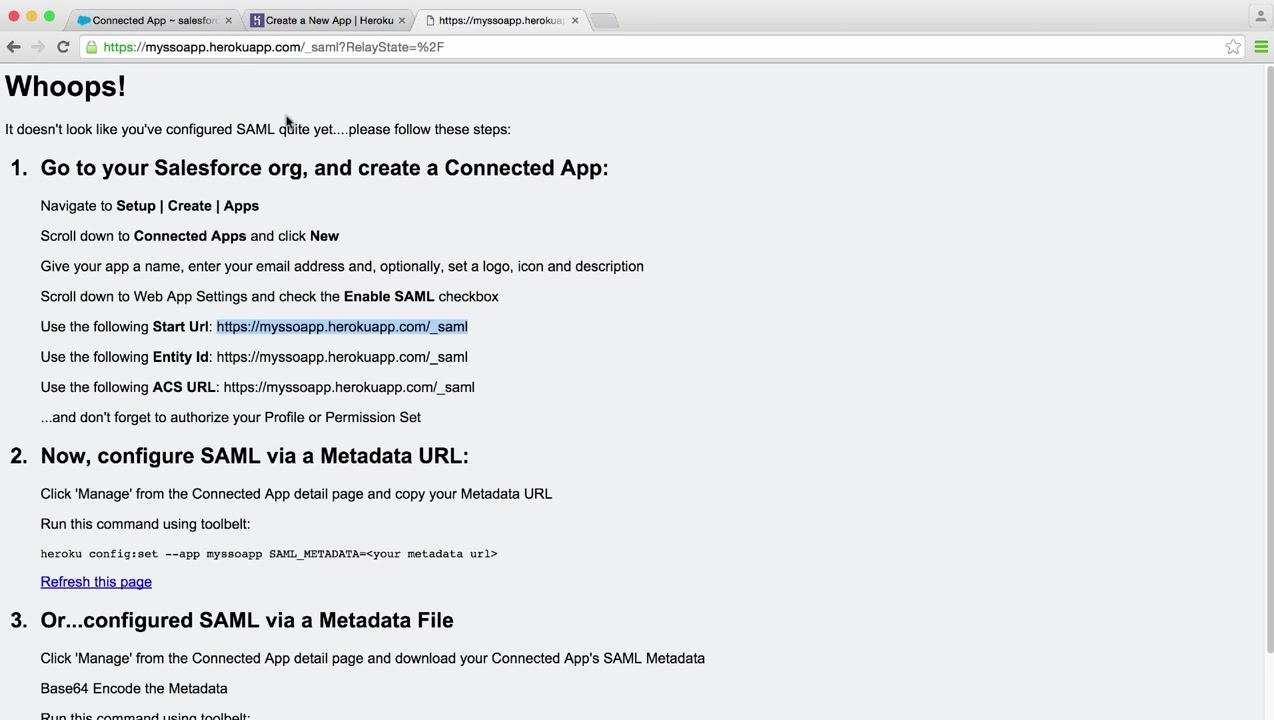Click the 'Give your app a name' instruction line
This screenshot has height=720, width=1274.
(x=342, y=267)
